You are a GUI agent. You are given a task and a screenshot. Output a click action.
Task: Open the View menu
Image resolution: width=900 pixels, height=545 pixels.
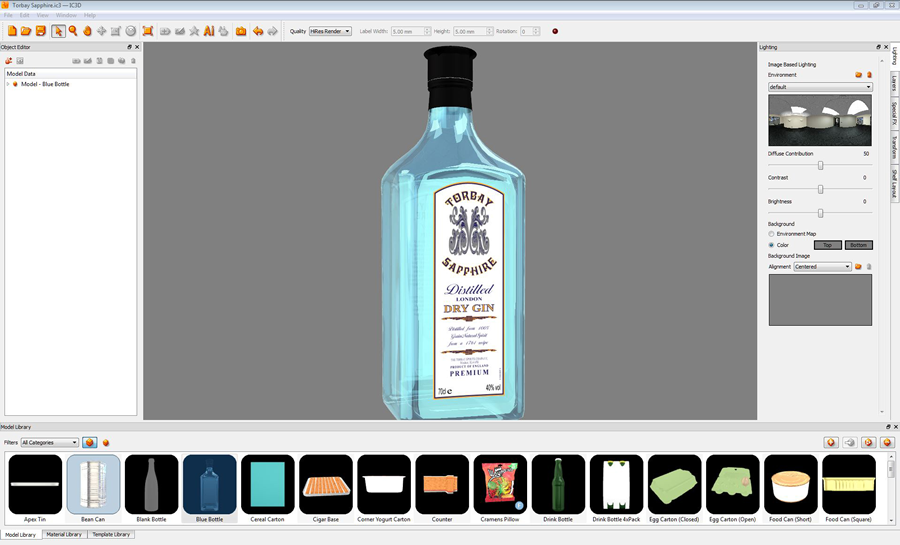click(42, 15)
